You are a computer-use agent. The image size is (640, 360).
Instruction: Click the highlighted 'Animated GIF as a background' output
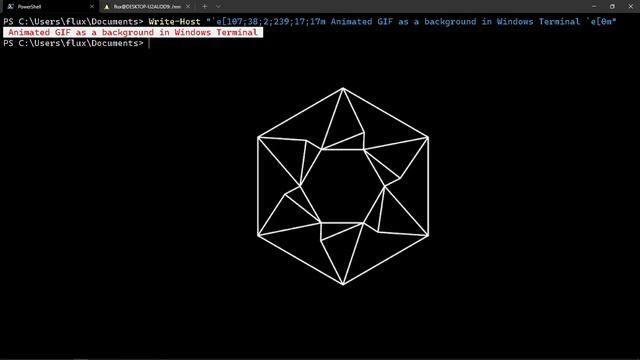click(133, 32)
